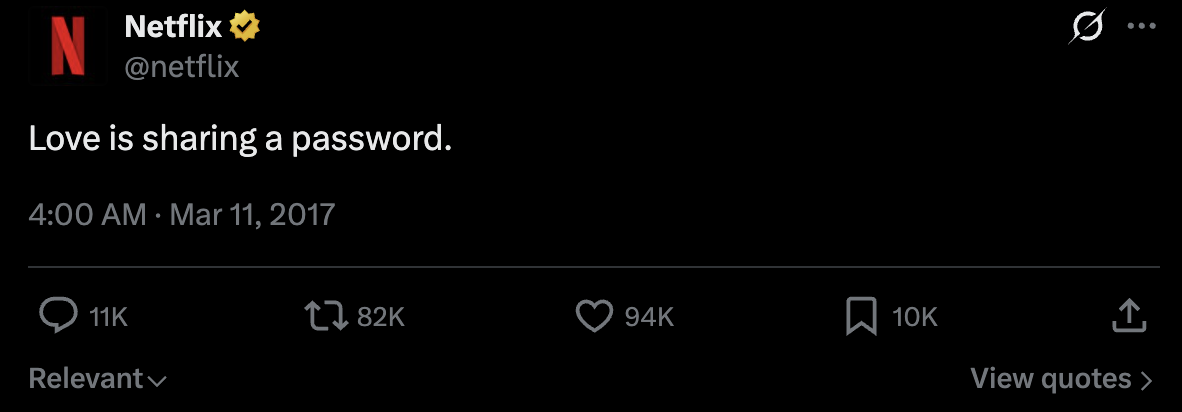Open the @netflix handle link

coord(181,68)
